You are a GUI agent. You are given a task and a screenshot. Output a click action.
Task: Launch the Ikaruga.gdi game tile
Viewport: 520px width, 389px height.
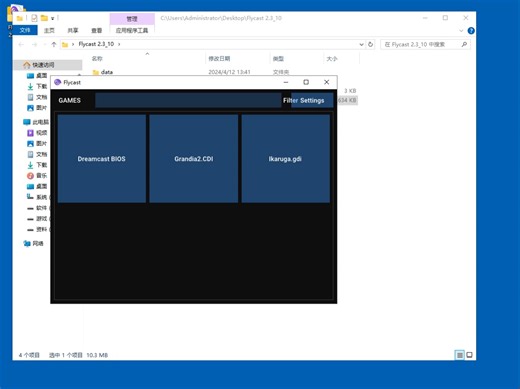click(286, 159)
